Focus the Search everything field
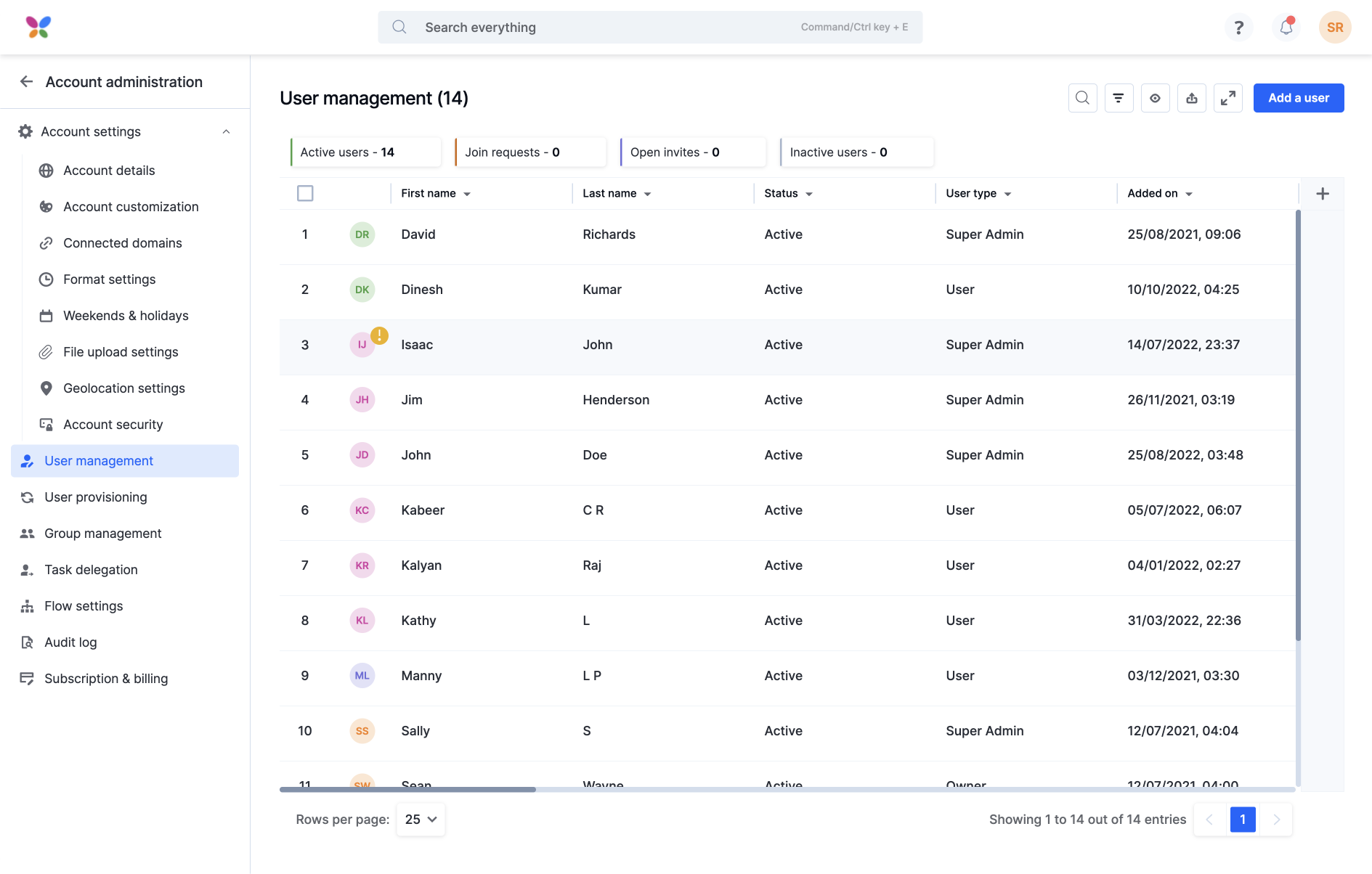 (650, 27)
